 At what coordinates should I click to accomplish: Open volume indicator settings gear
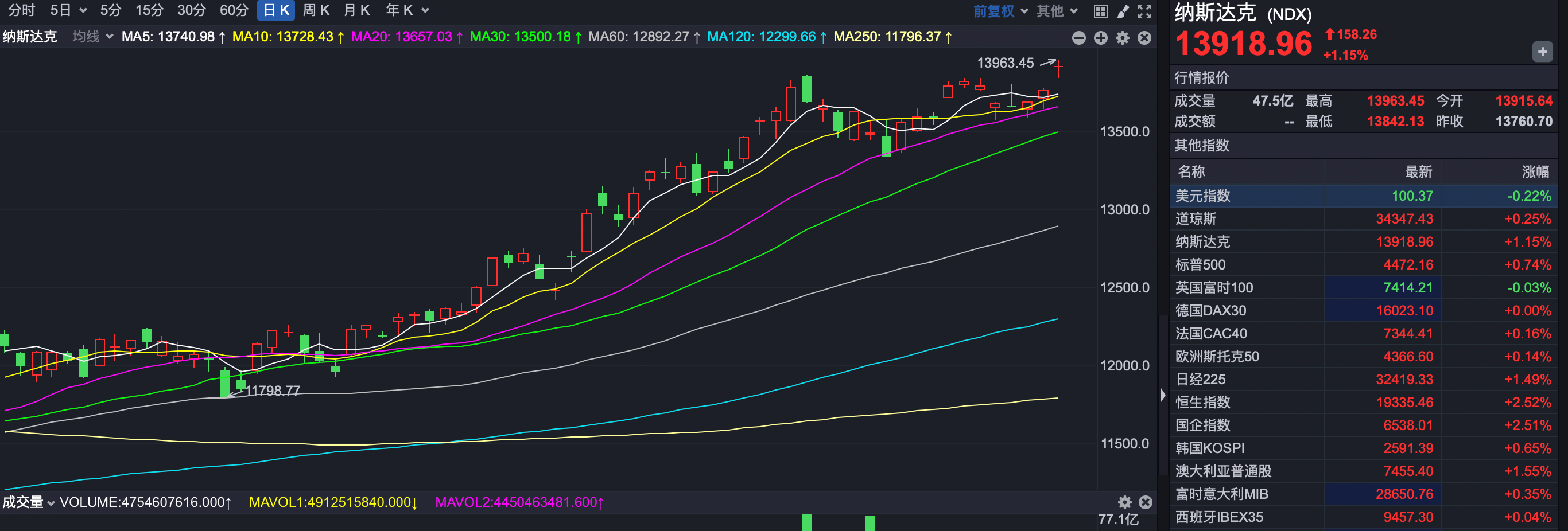(1124, 502)
